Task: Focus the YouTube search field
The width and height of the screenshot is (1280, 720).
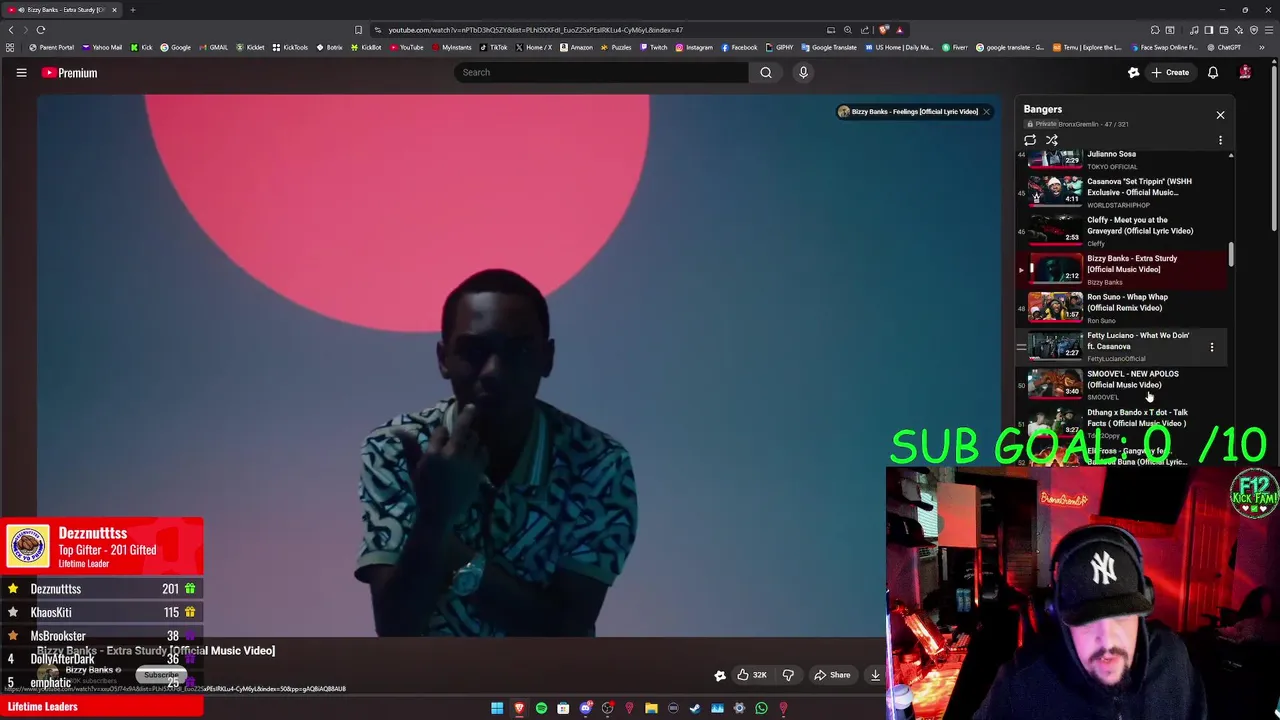Action: pyautogui.click(x=601, y=72)
